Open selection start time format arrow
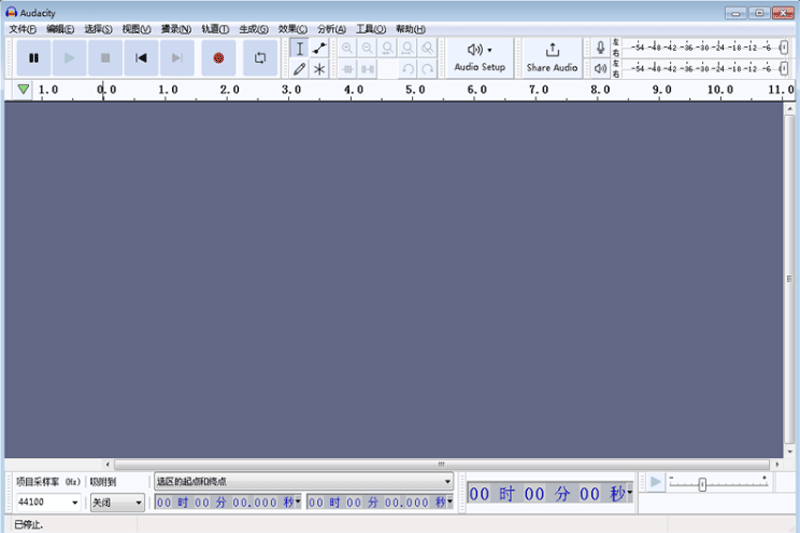The width and height of the screenshot is (800, 533). tap(298, 502)
